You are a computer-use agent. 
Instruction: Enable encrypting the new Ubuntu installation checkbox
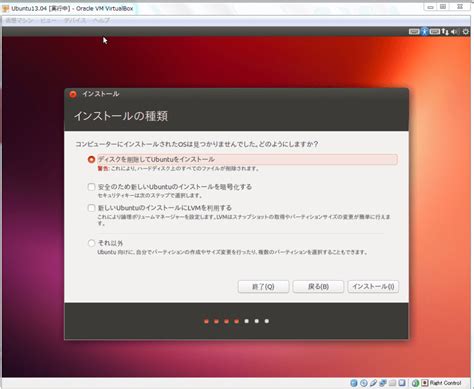point(91,187)
